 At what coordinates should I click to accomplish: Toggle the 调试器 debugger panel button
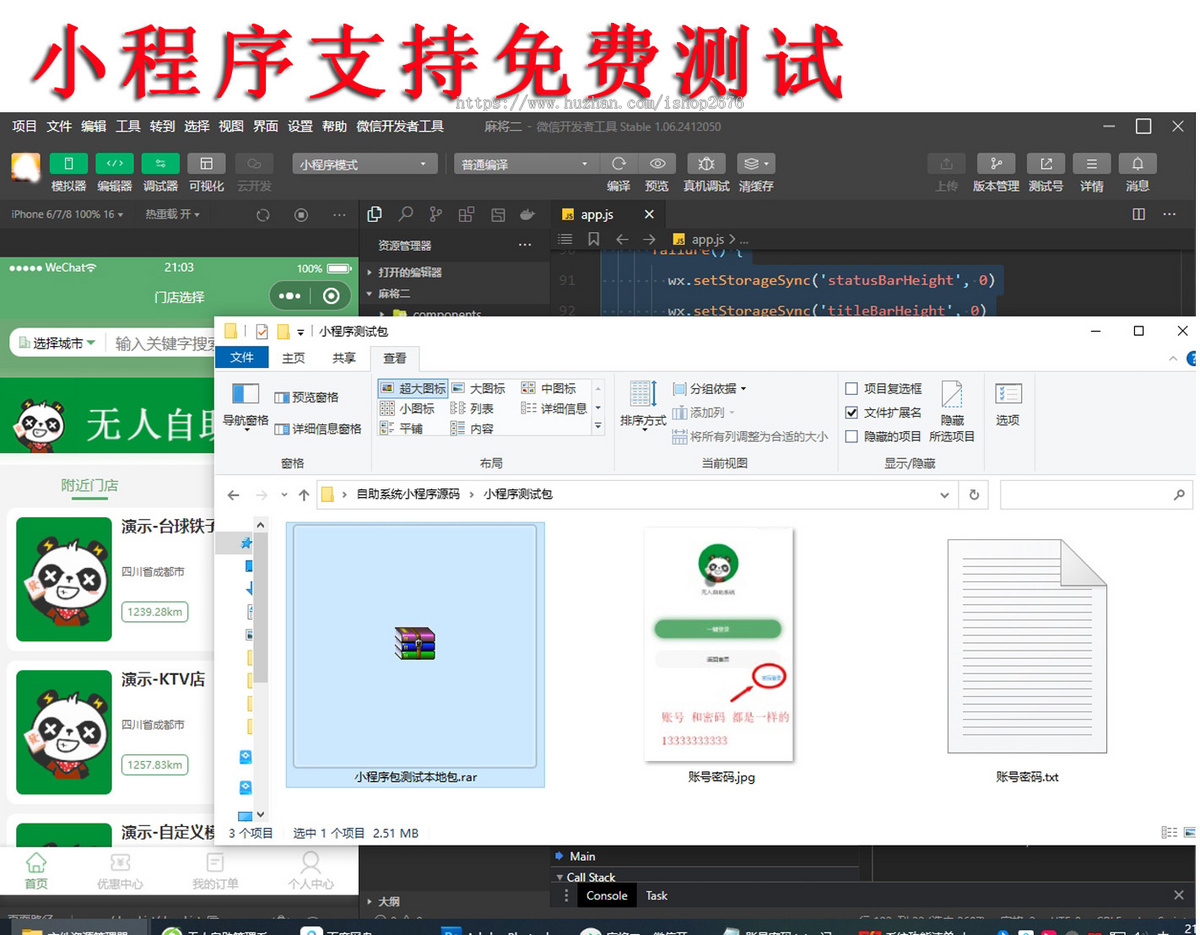(x=160, y=164)
